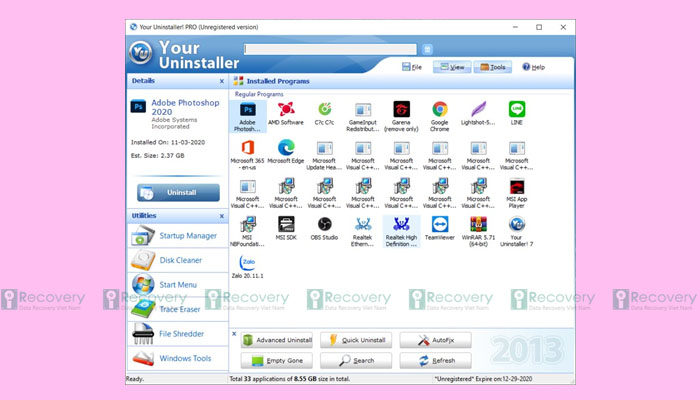Screen dimensions: 700x400
Task: Click the Unregistered expiry status text
Action: [483, 379]
